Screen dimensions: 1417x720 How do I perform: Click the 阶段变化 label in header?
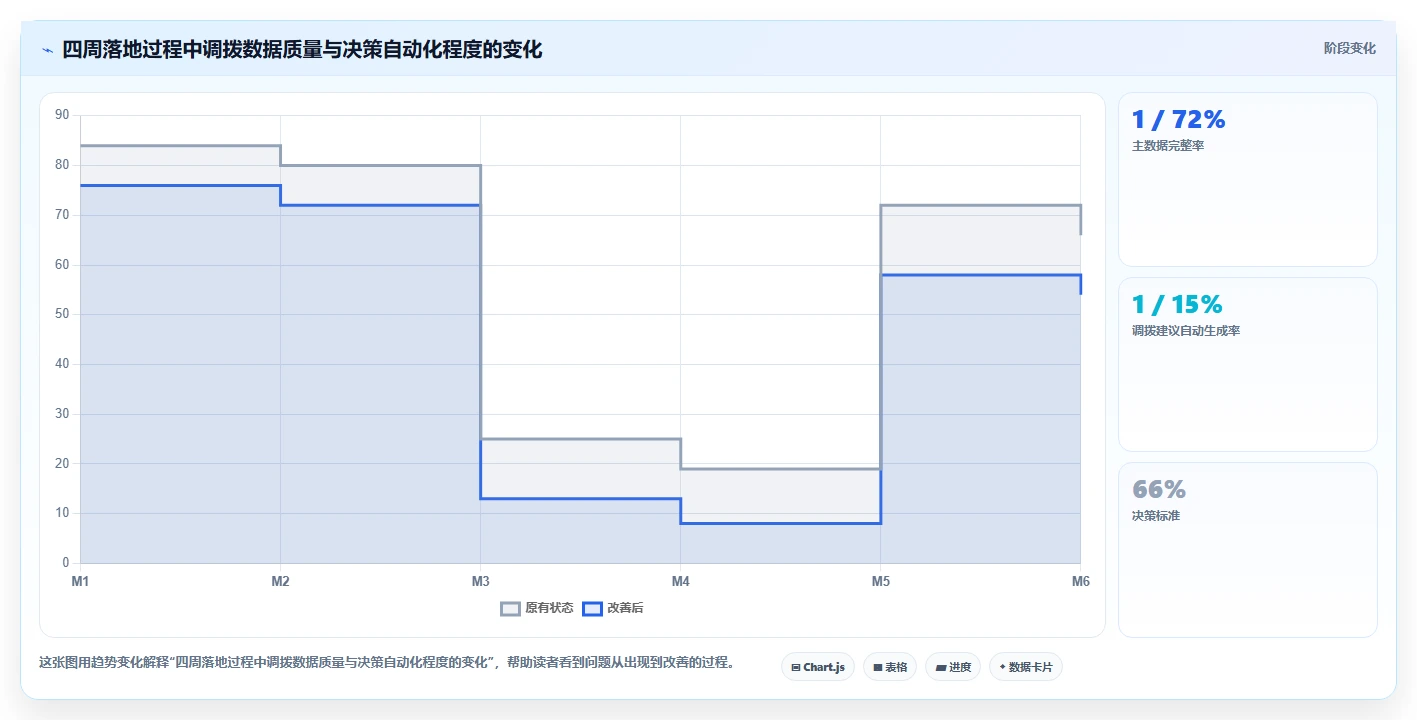1350,49
